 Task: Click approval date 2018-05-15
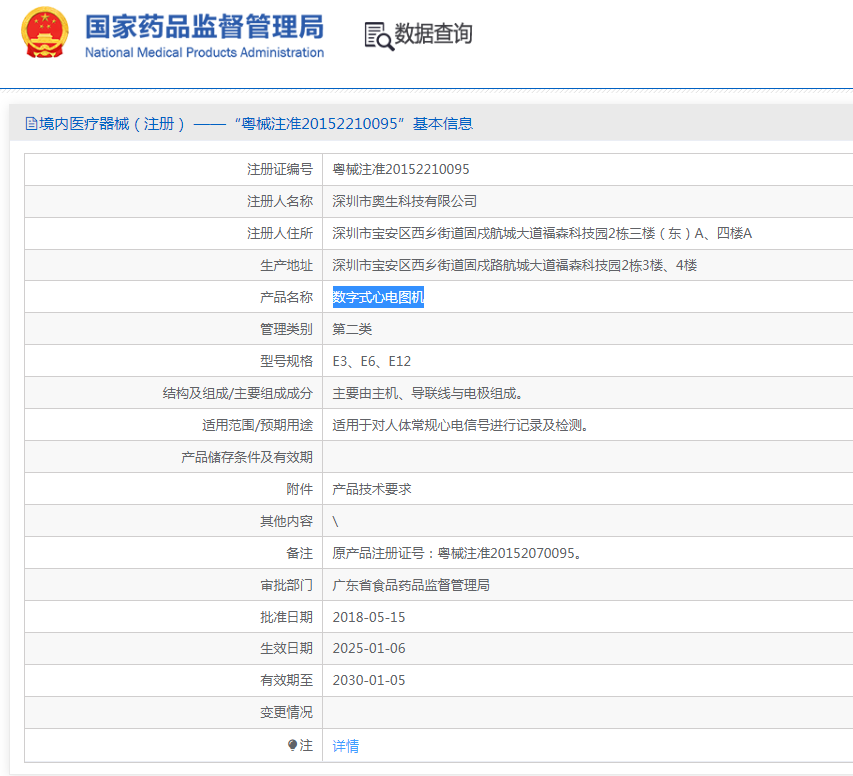tap(369, 617)
